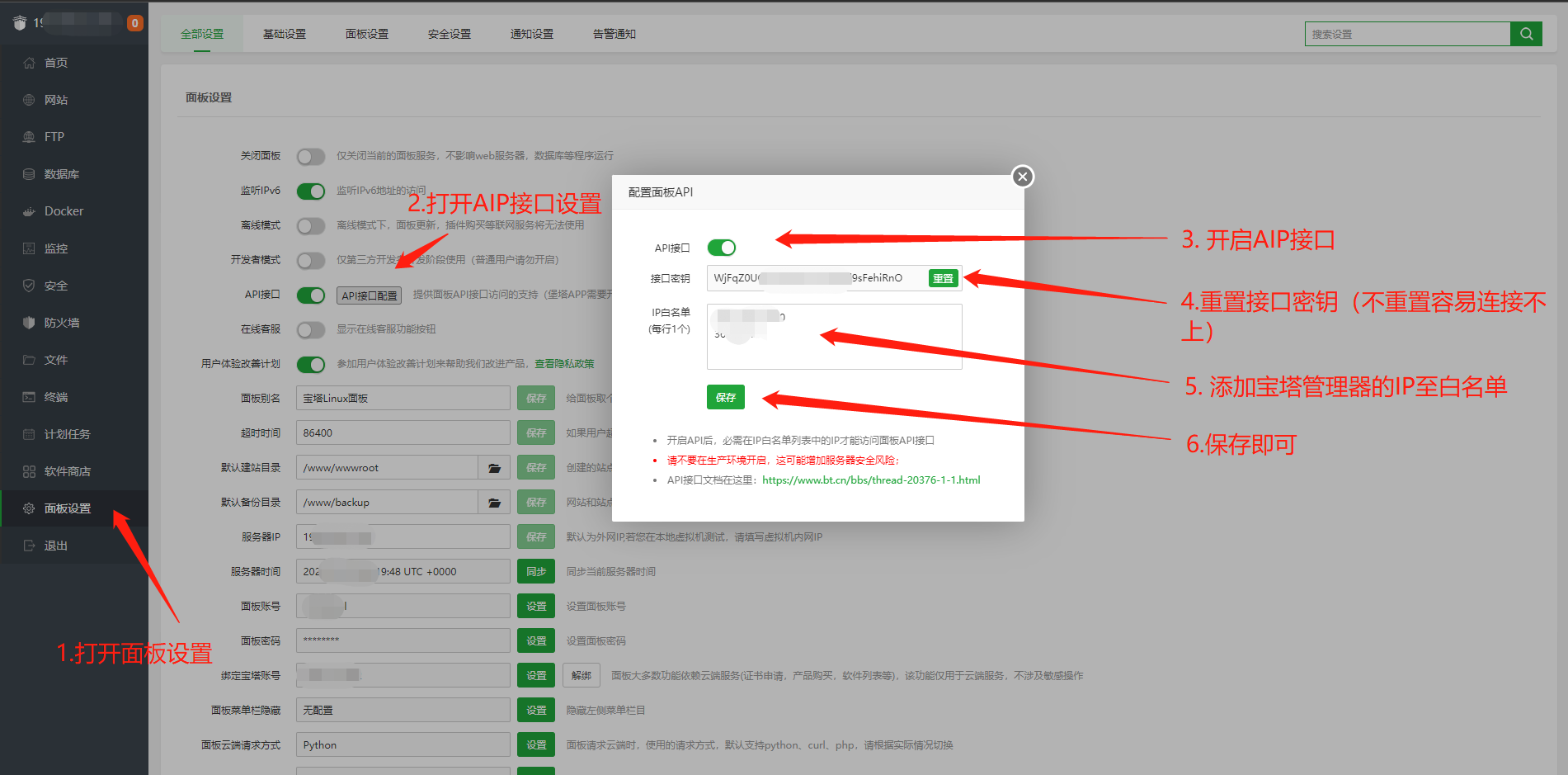The image size is (1568, 775).
Task: Open the 终端 terminal icon
Action: click(29, 397)
